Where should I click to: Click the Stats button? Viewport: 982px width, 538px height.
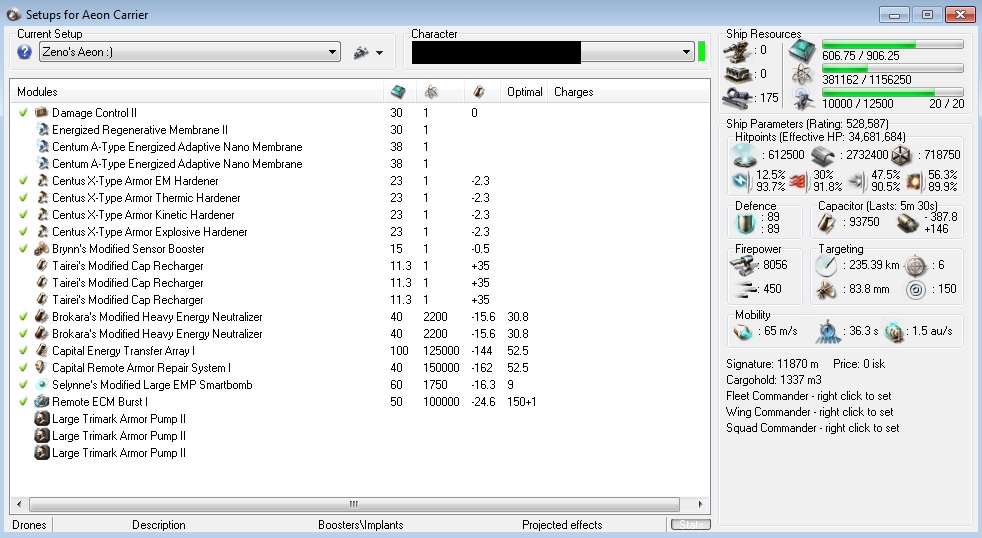click(690, 525)
